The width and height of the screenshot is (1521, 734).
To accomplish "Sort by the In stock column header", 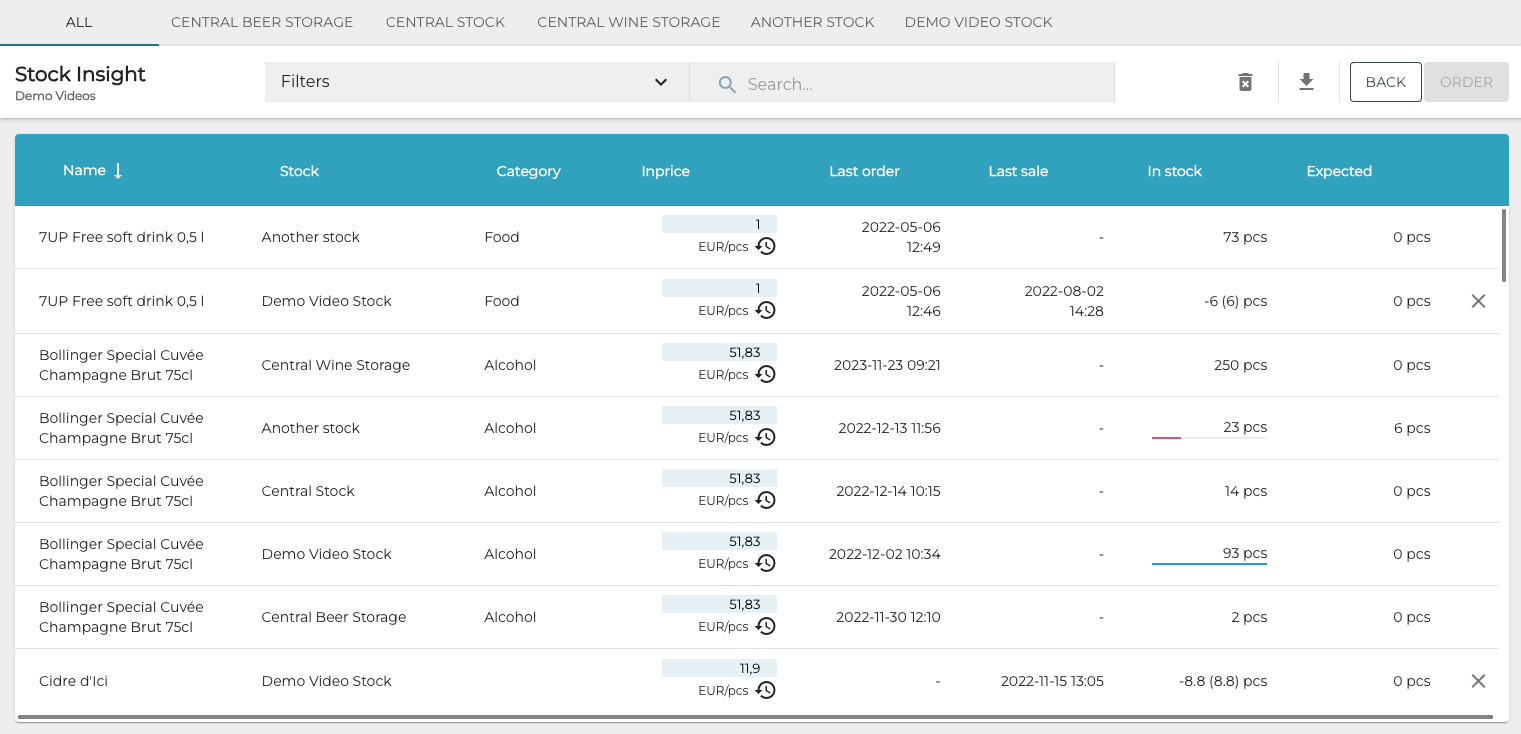I will click(1174, 171).
